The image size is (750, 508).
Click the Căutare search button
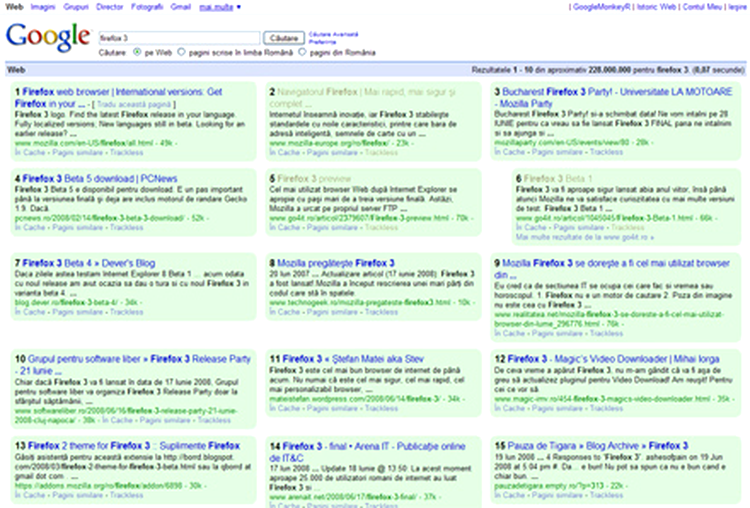pos(284,38)
